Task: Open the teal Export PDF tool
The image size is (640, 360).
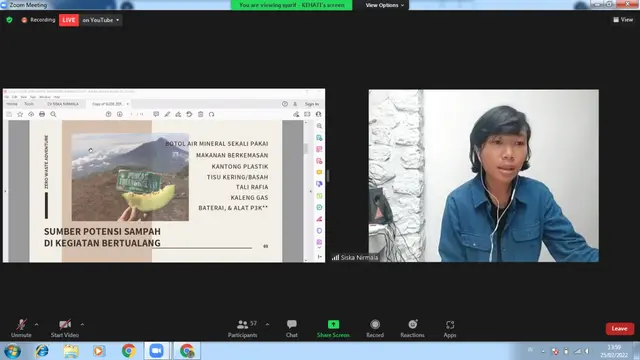Action: pyautogui.click(x=319, y=138)
